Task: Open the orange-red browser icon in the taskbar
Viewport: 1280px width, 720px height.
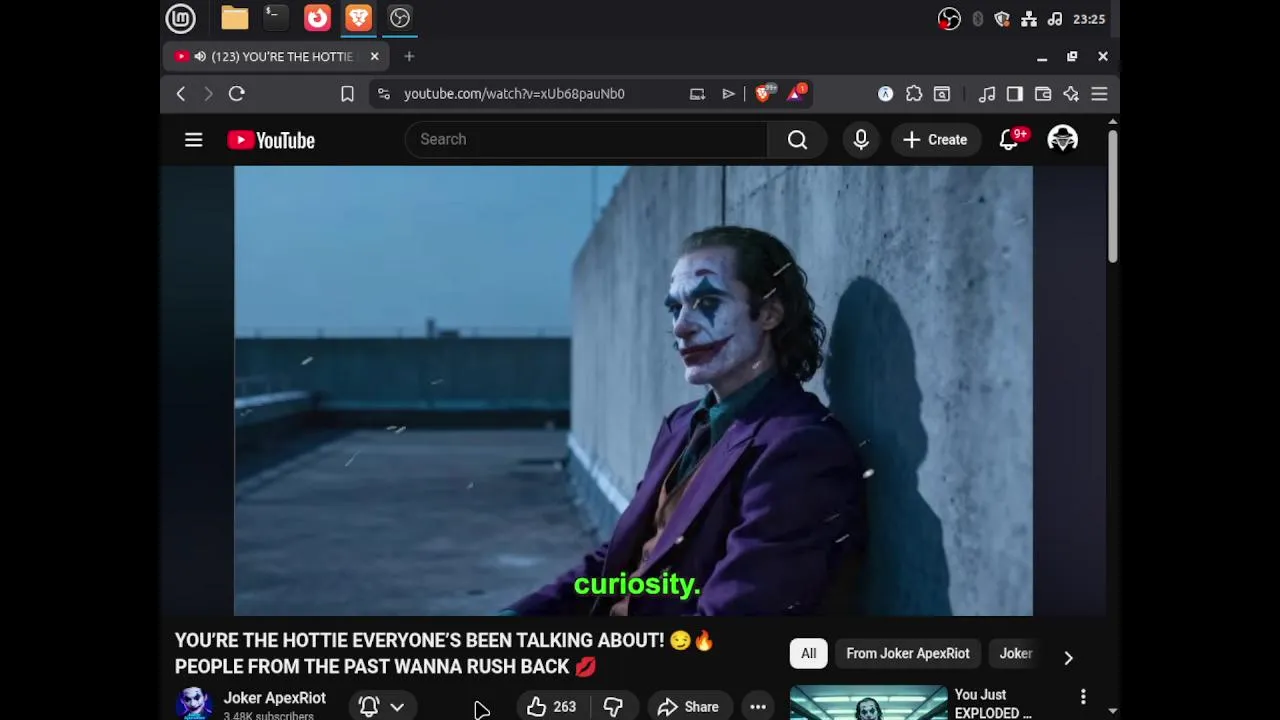Action: [x=317, y=18]
